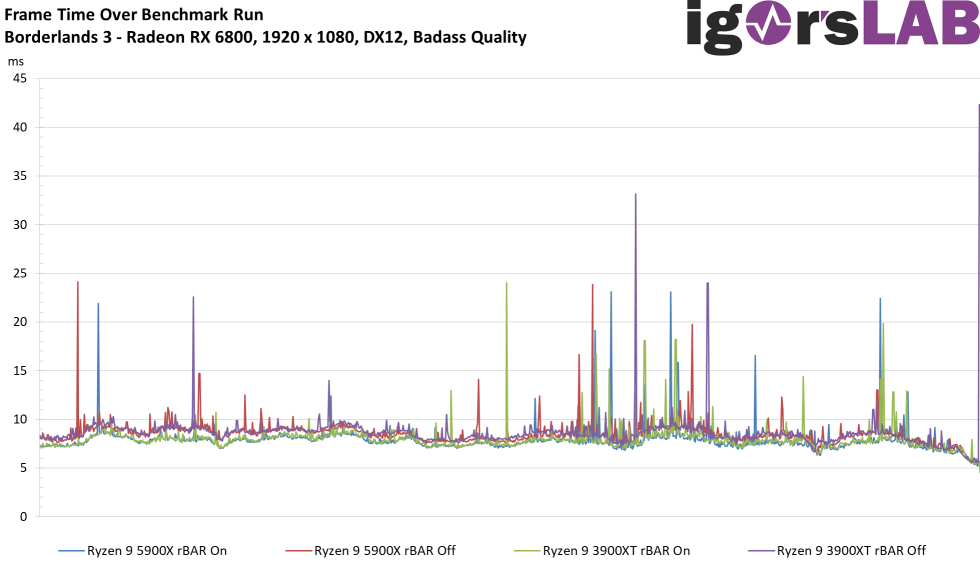Click the 5 y-axis label
This screenshot has height=583, width=980.
pyautogui.click(x=24, y=468)
